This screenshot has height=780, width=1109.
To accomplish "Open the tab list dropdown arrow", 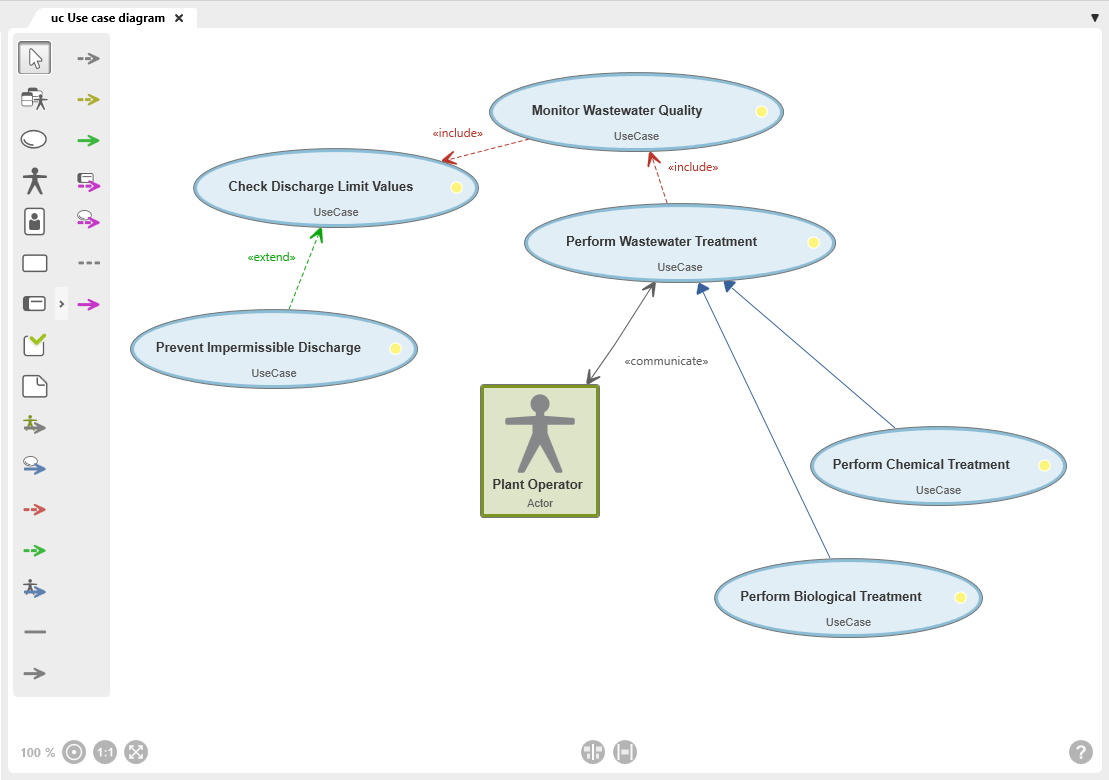I will pos(1094,18).
